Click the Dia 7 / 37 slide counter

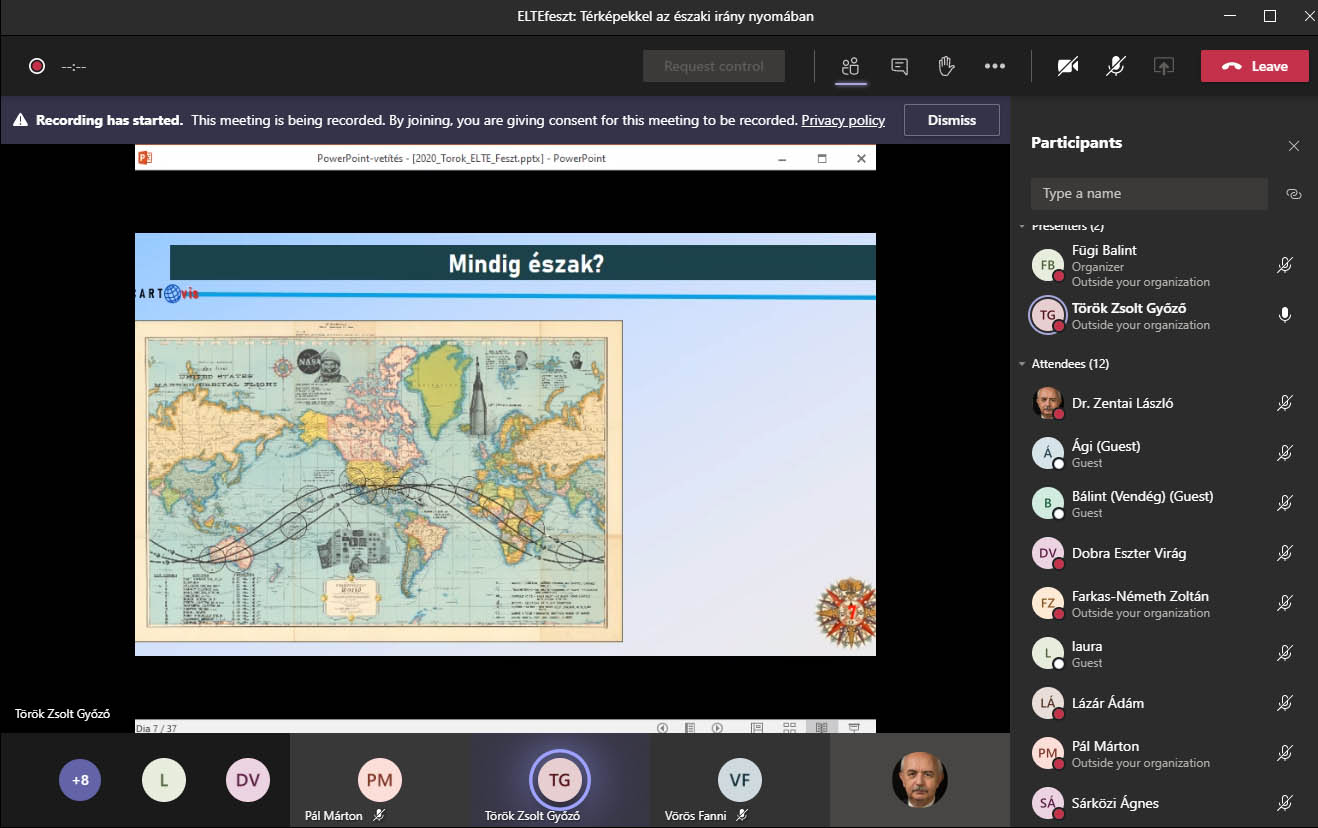click(x=156, y=728)
